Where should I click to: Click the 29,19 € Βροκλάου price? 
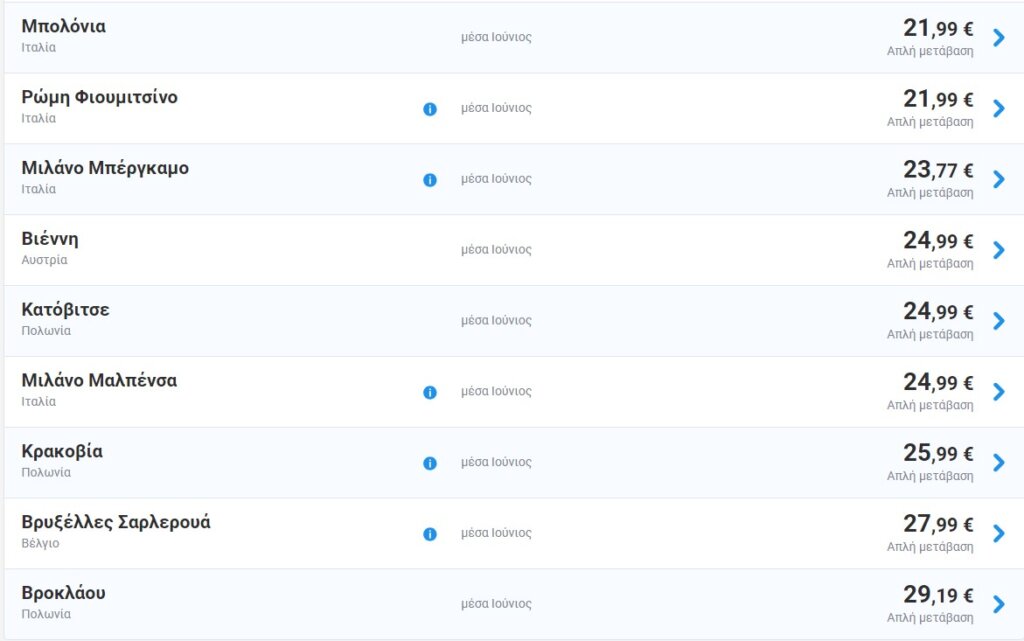(937, 595)
